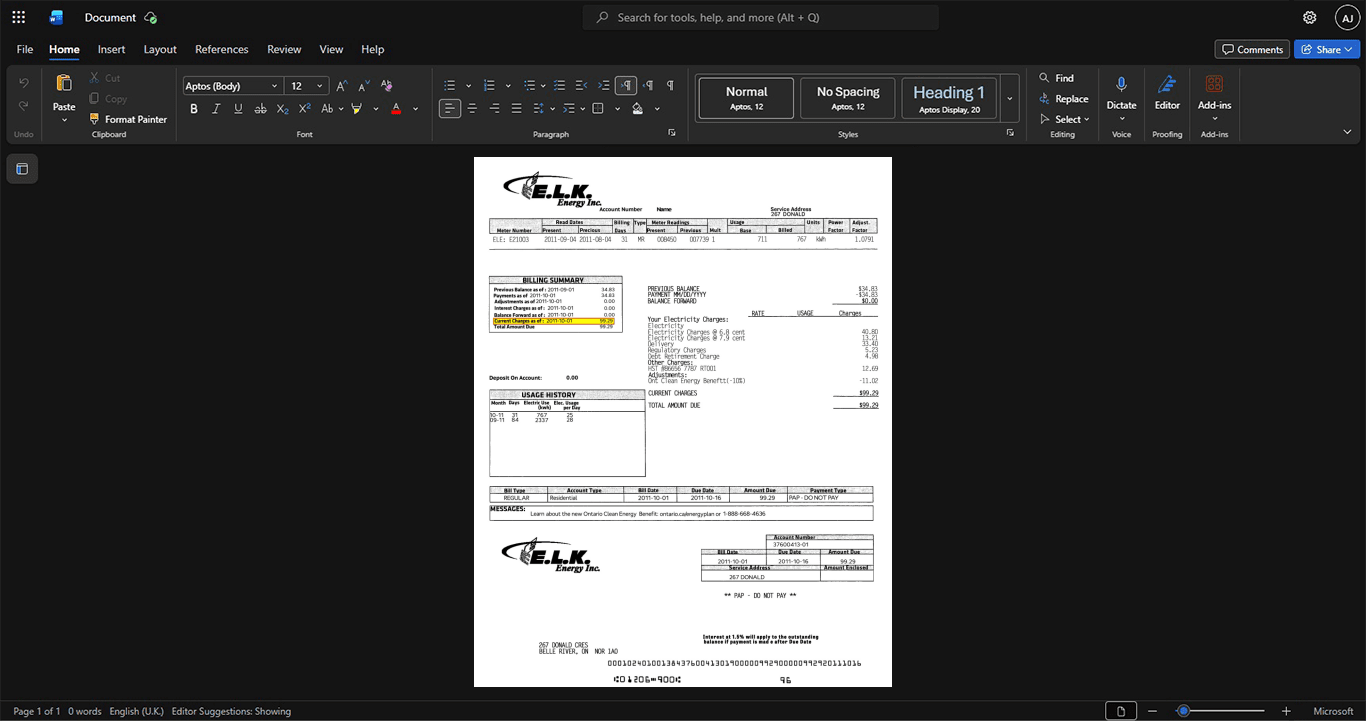
Task: Toggle Strikethrough formatting
Action: (x=260, y=108)
